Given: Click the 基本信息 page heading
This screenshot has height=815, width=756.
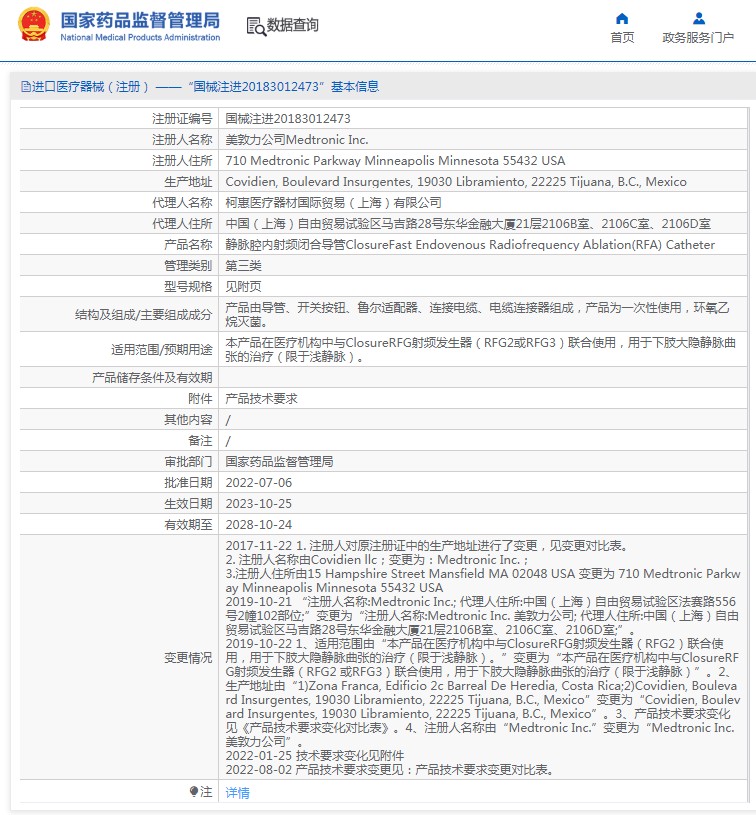Looking at the screenshot, I should click(355, 87).
